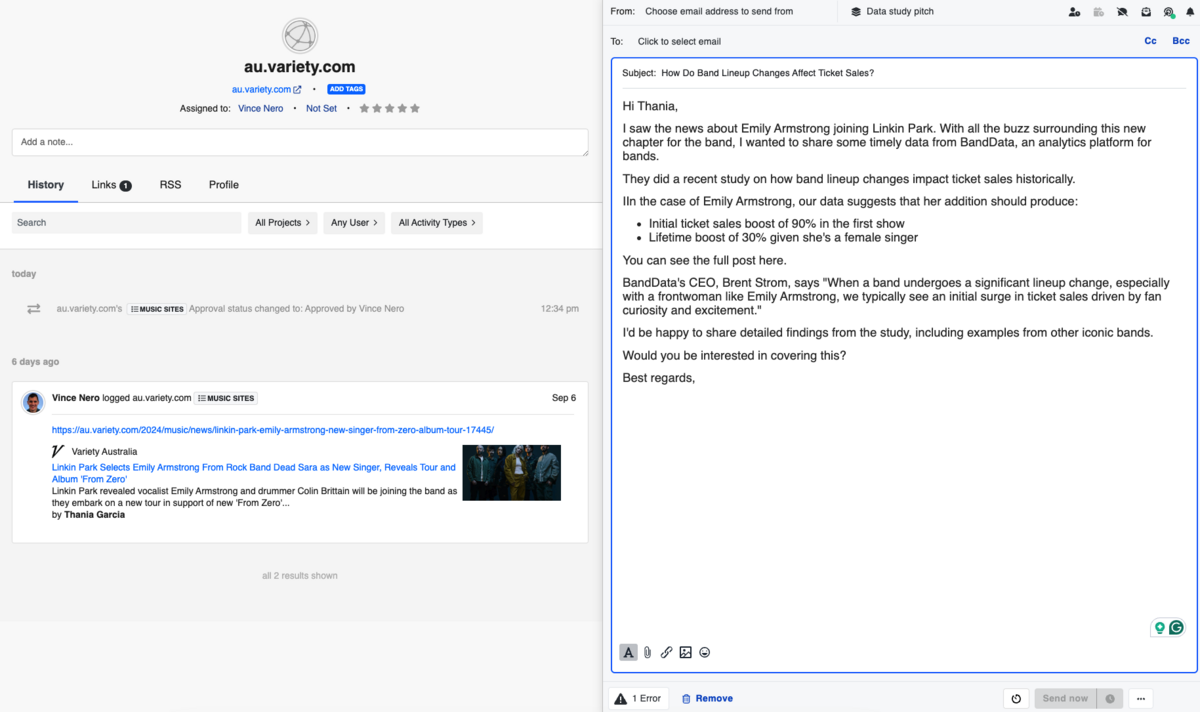
Task: Click the Add a note field
Action: pyautogui.click(x=299, y=142)
